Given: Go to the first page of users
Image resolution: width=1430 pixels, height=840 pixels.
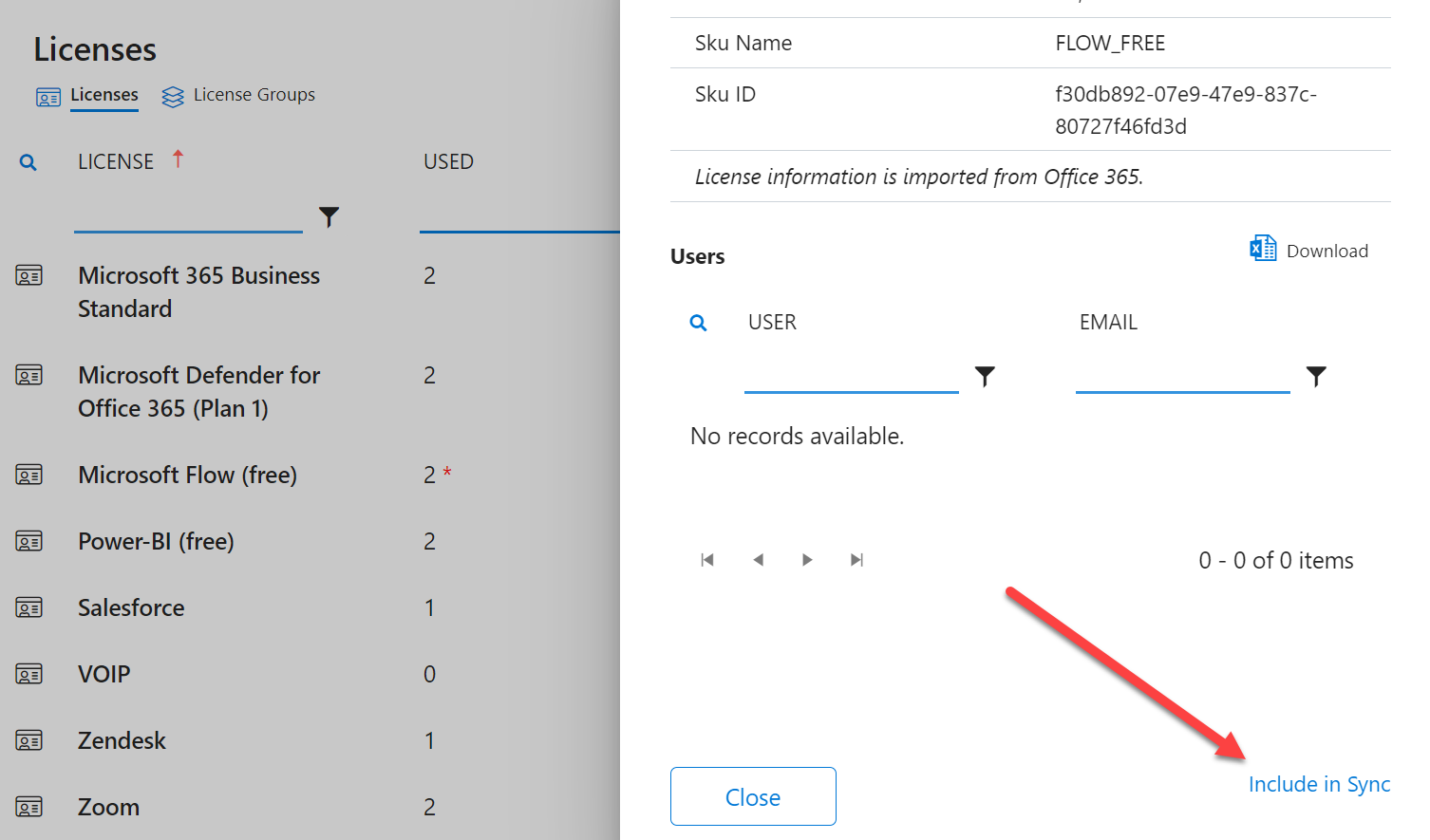Looking at the screenshot, I should 707,560.
